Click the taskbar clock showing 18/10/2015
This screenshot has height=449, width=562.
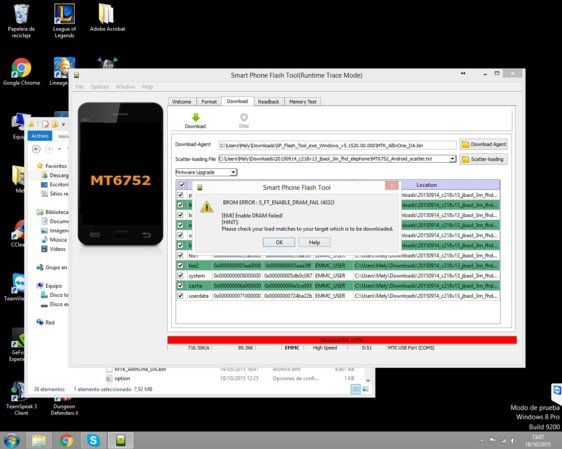(538, 440)
